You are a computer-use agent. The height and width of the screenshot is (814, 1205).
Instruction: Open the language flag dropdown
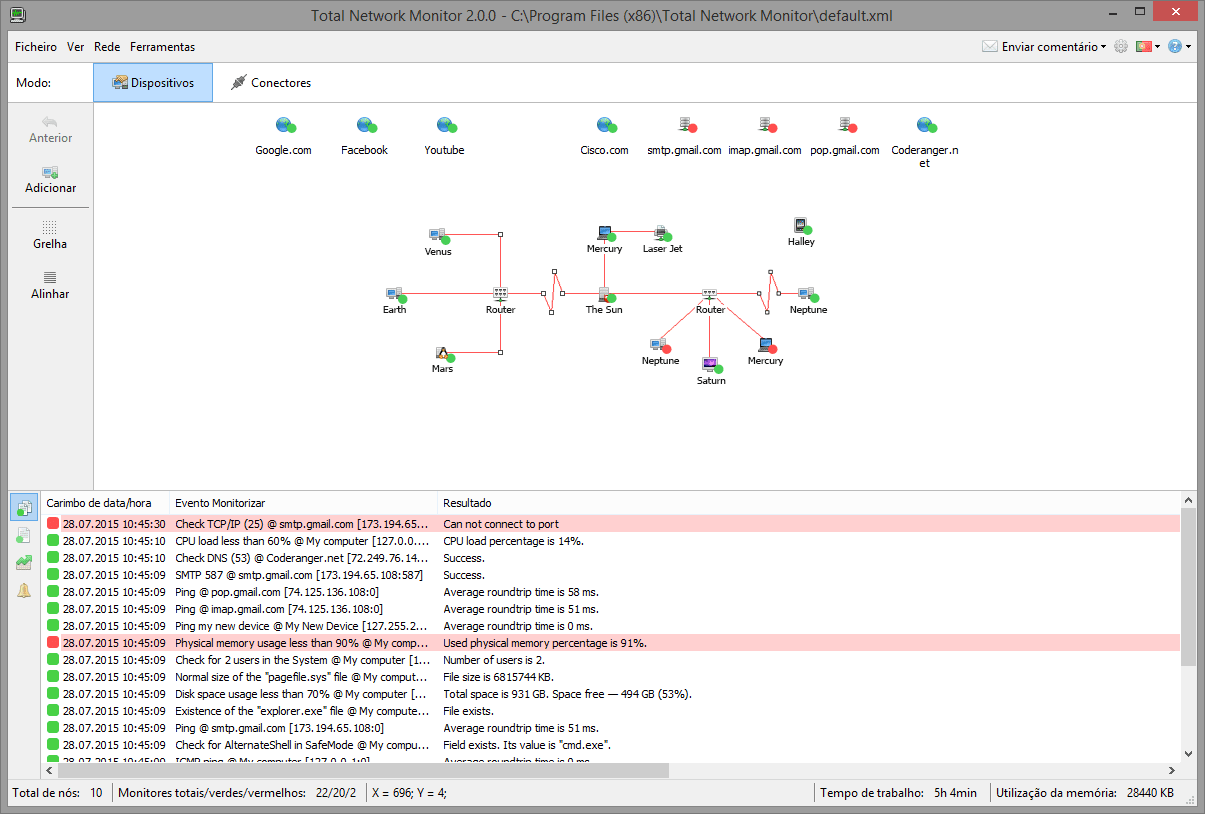(1148, 47)
